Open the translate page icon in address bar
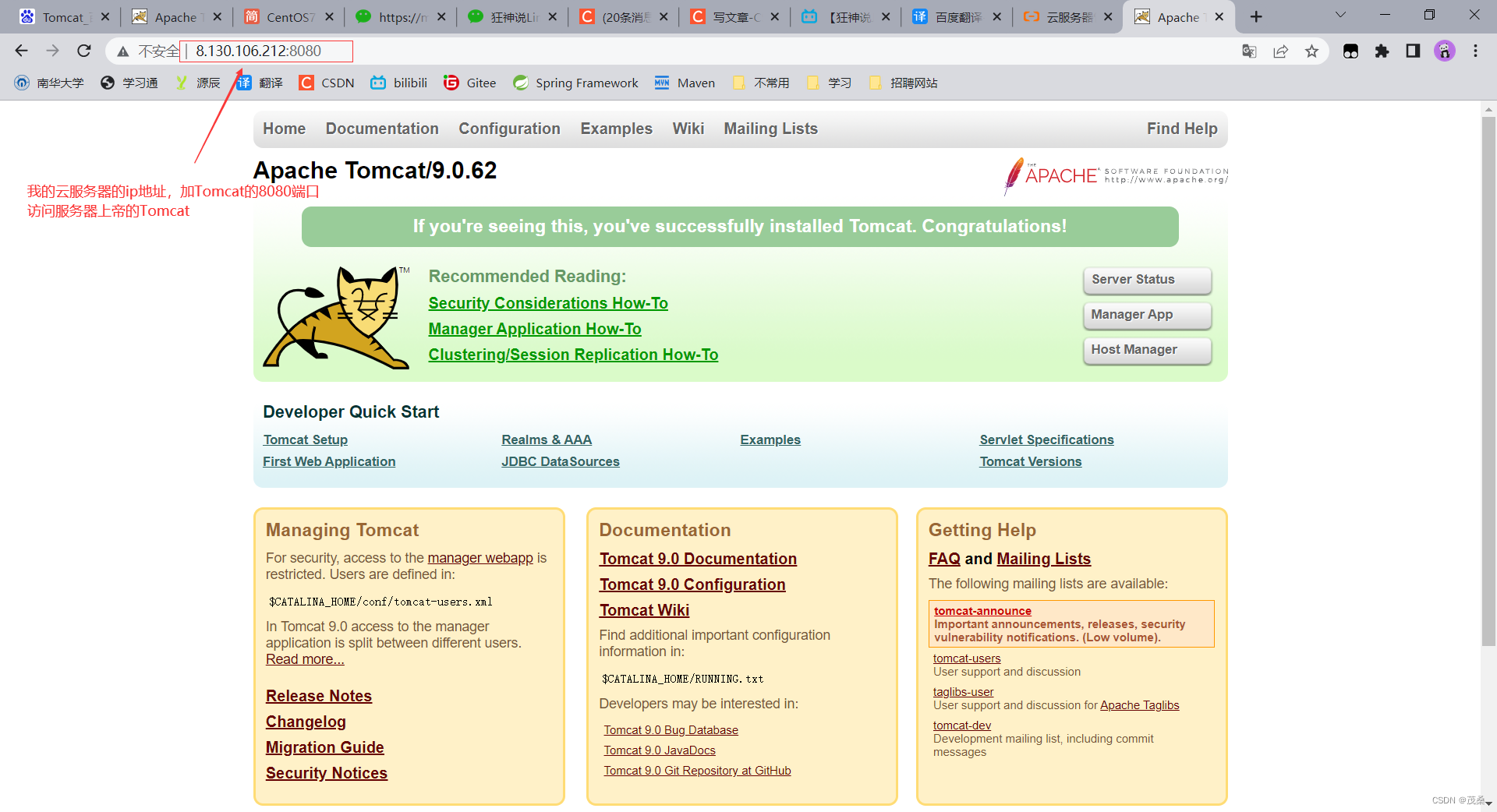 pos(1249,51)
